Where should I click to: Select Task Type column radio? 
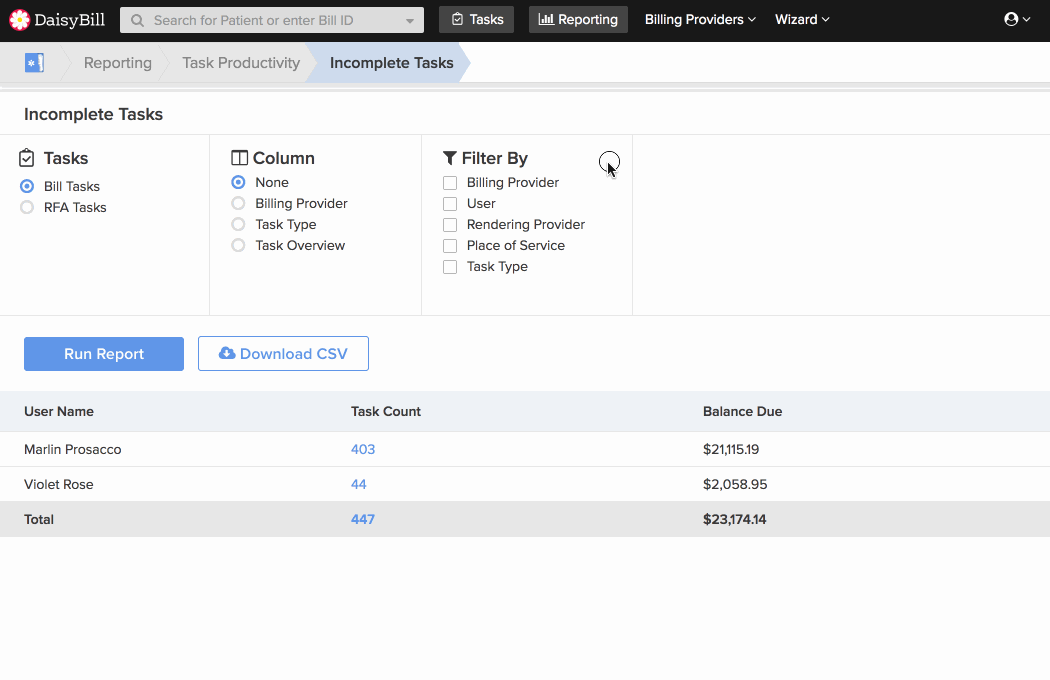point(238,224)
